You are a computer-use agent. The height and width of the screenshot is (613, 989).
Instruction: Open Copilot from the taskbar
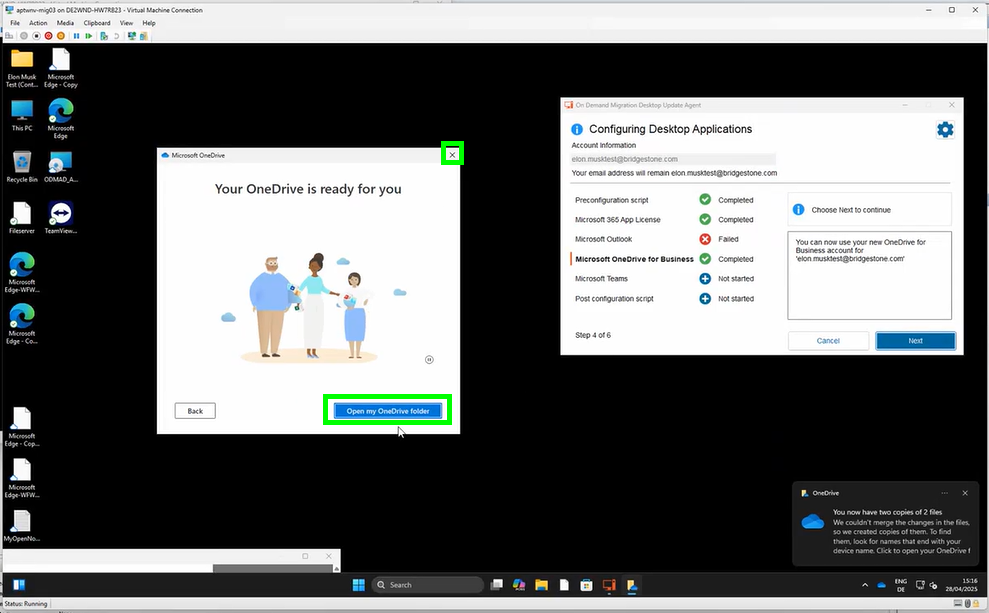519,585
